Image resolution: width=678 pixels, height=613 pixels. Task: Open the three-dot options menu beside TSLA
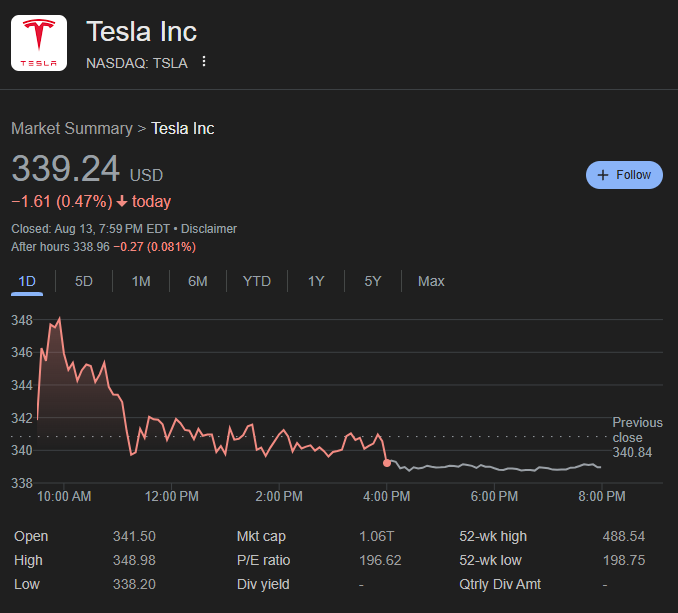click(204, 62)
